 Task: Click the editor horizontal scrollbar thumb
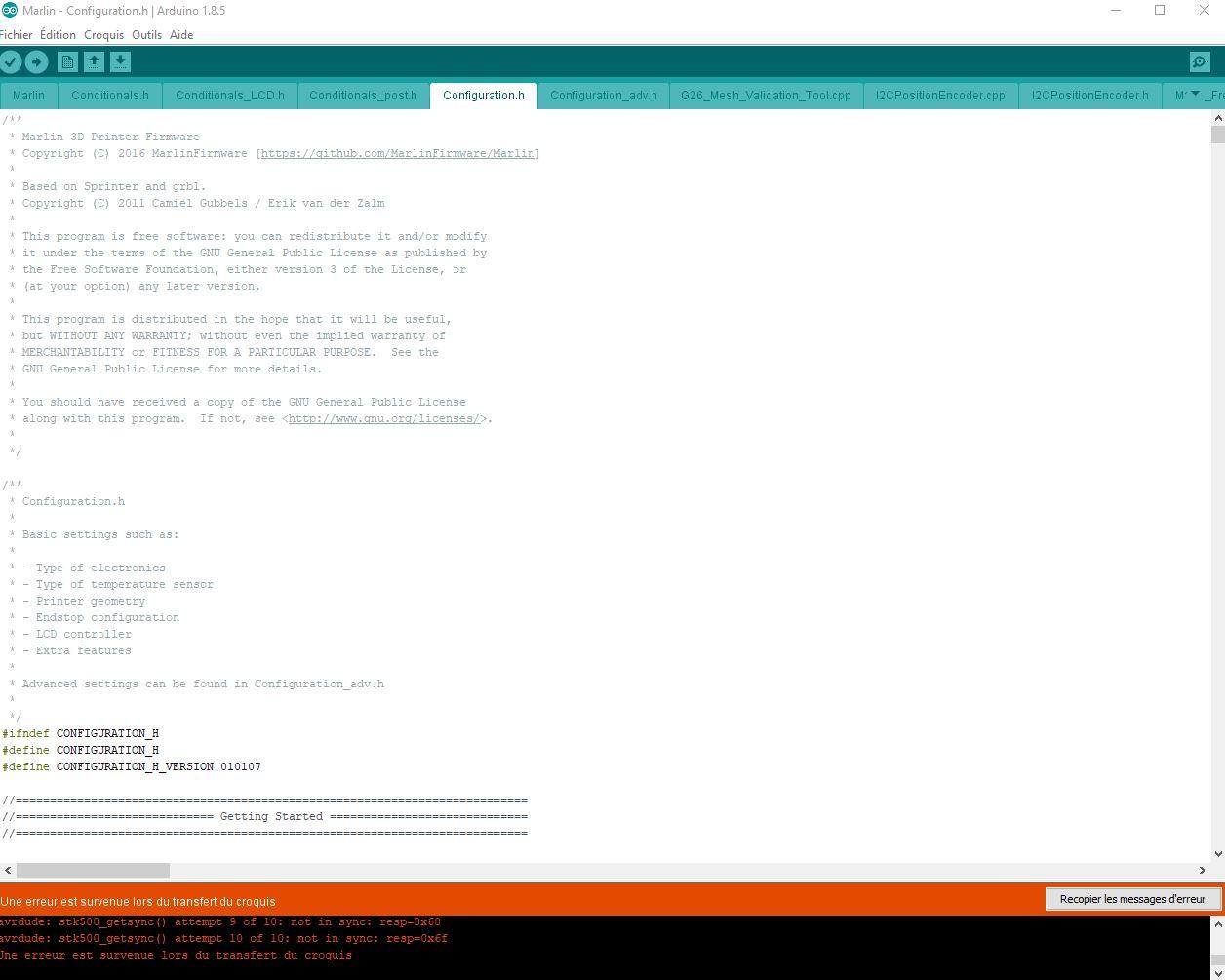pos(93,870)
